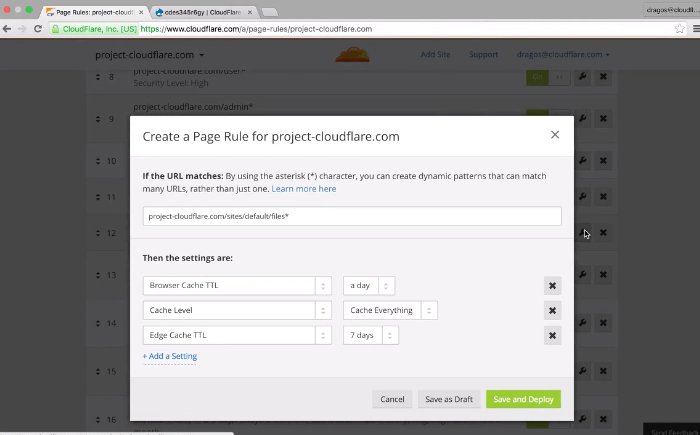Open Support in the header

coord(483,54)
